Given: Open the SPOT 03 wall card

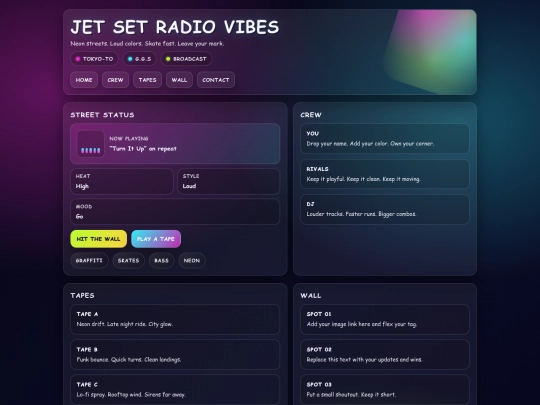Looking at the screenshot, I should click(x=385, y=390).
